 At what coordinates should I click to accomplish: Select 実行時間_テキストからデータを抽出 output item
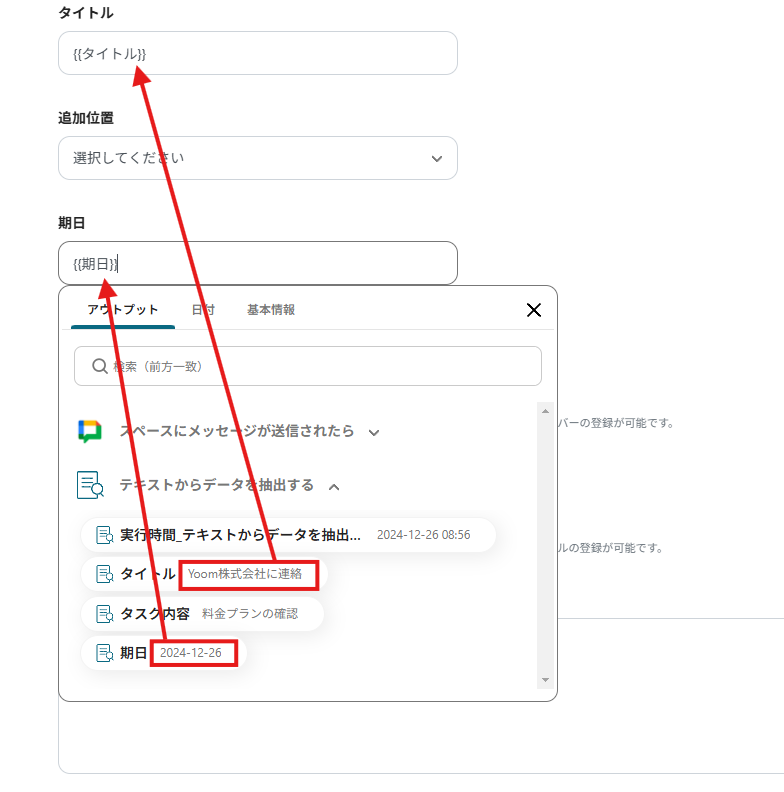(x=288, y=535)
